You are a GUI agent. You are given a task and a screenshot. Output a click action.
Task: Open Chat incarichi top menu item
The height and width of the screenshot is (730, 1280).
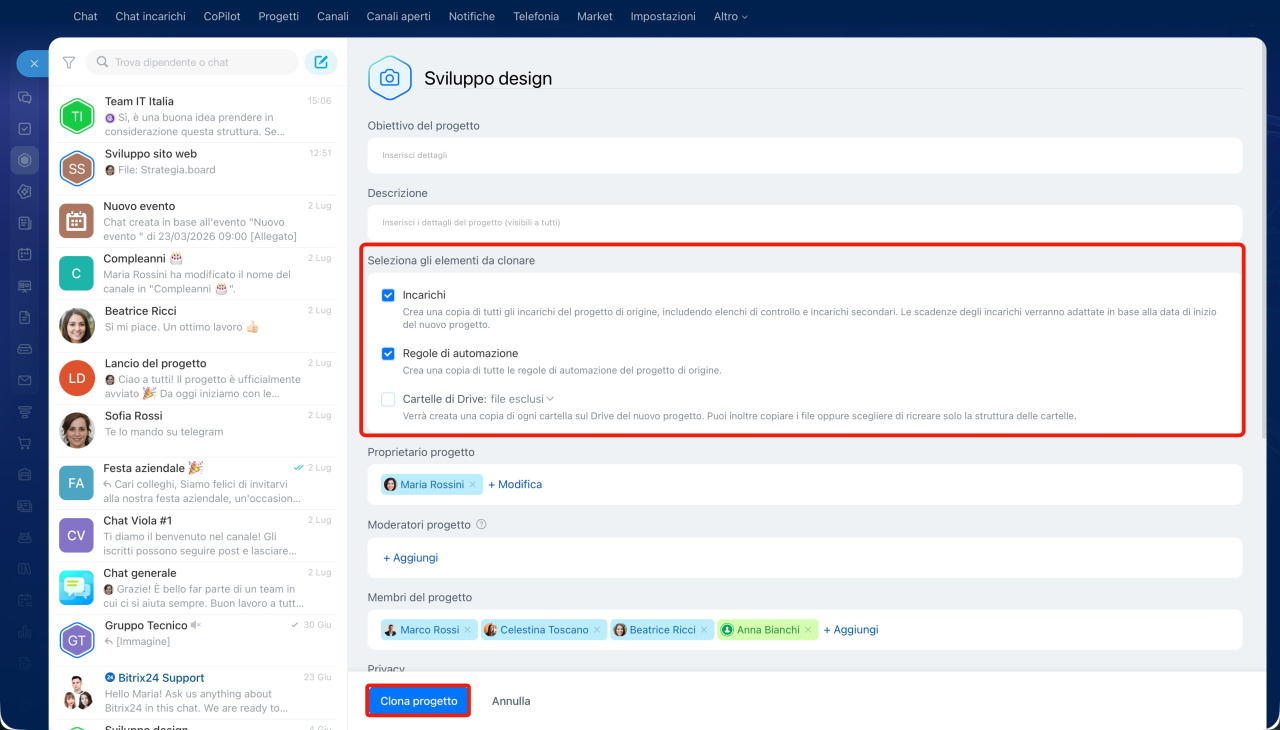150,16
